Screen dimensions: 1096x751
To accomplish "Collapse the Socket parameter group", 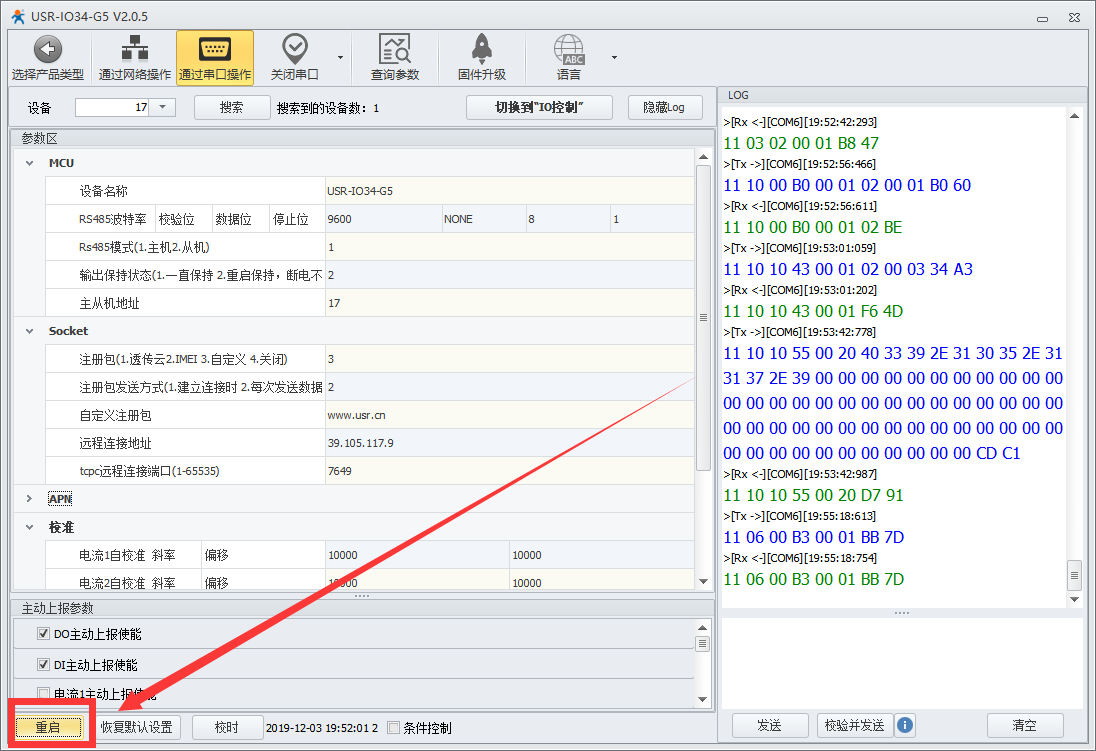I will [x=29, y=331].
